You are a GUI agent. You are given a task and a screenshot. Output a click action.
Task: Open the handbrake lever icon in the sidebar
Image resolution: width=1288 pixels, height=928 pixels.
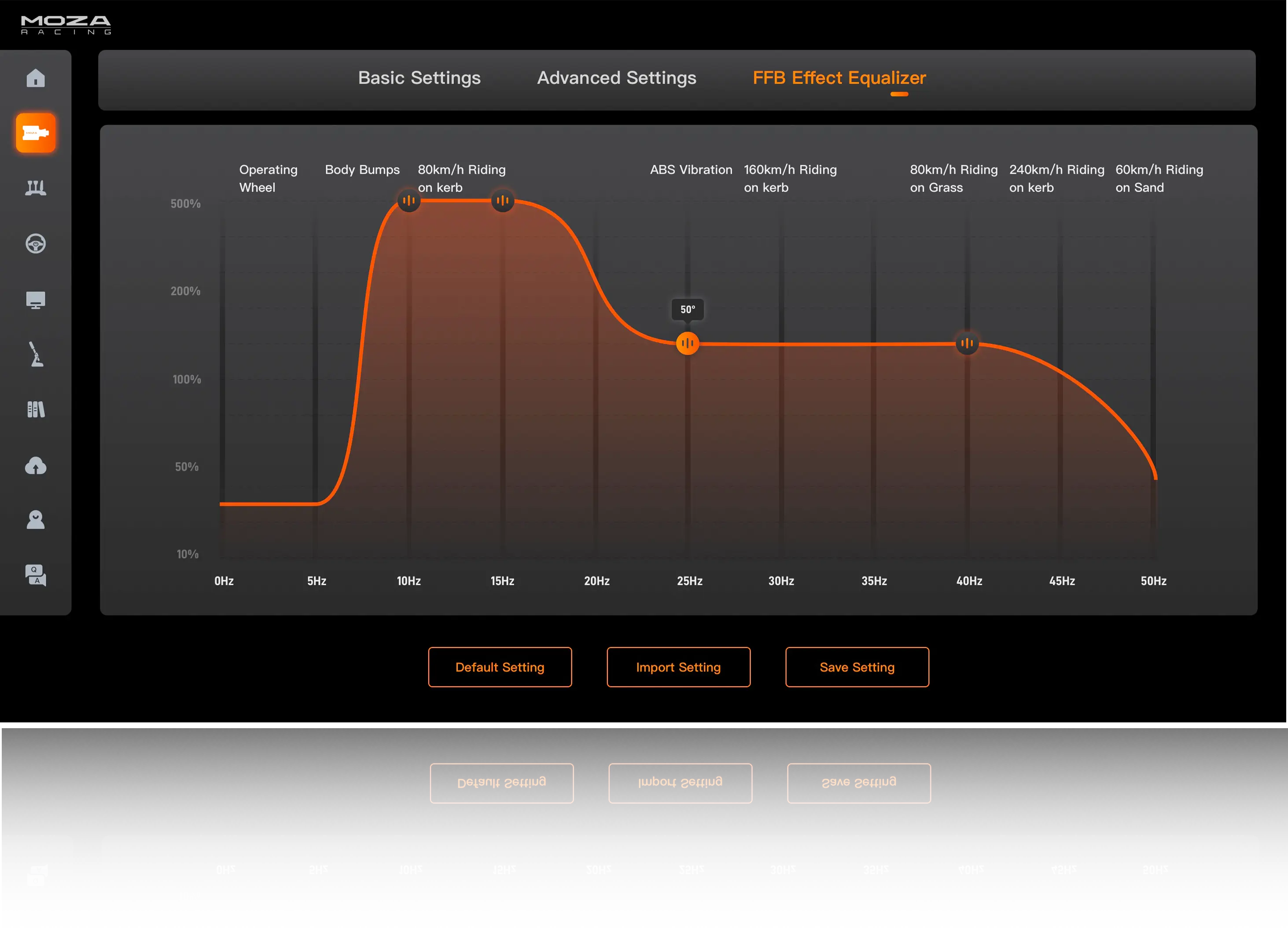36,354
